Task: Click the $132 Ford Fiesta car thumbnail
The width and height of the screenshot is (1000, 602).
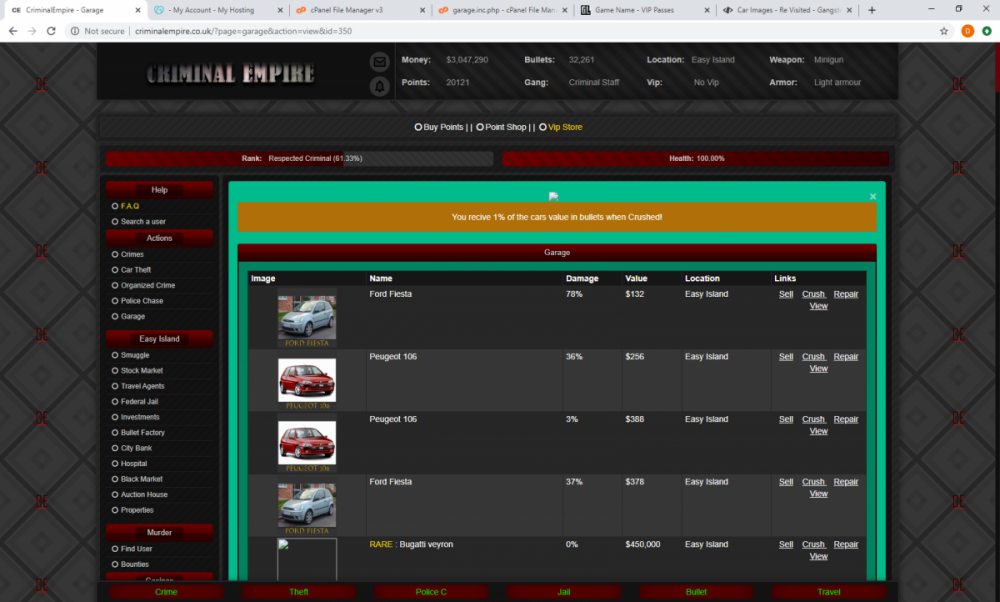Action: [307, 320]
